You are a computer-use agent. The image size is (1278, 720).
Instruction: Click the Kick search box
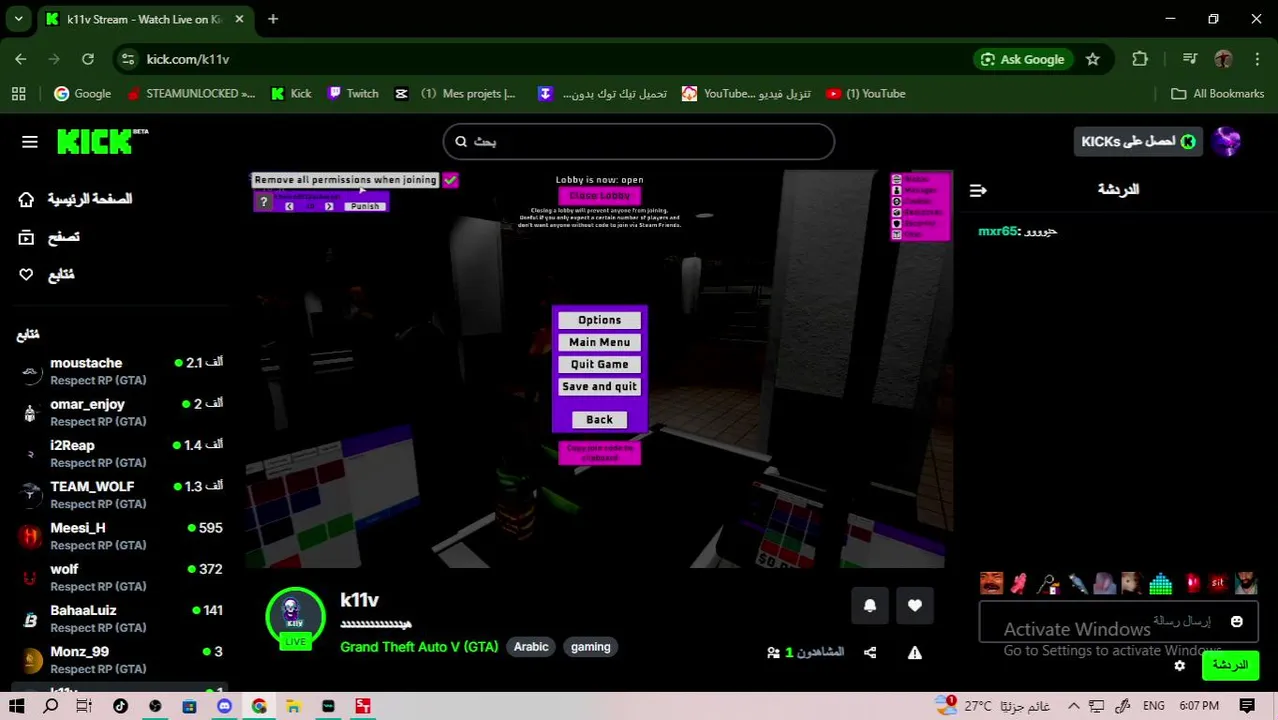pyautogui.click(x=639, y=141)
